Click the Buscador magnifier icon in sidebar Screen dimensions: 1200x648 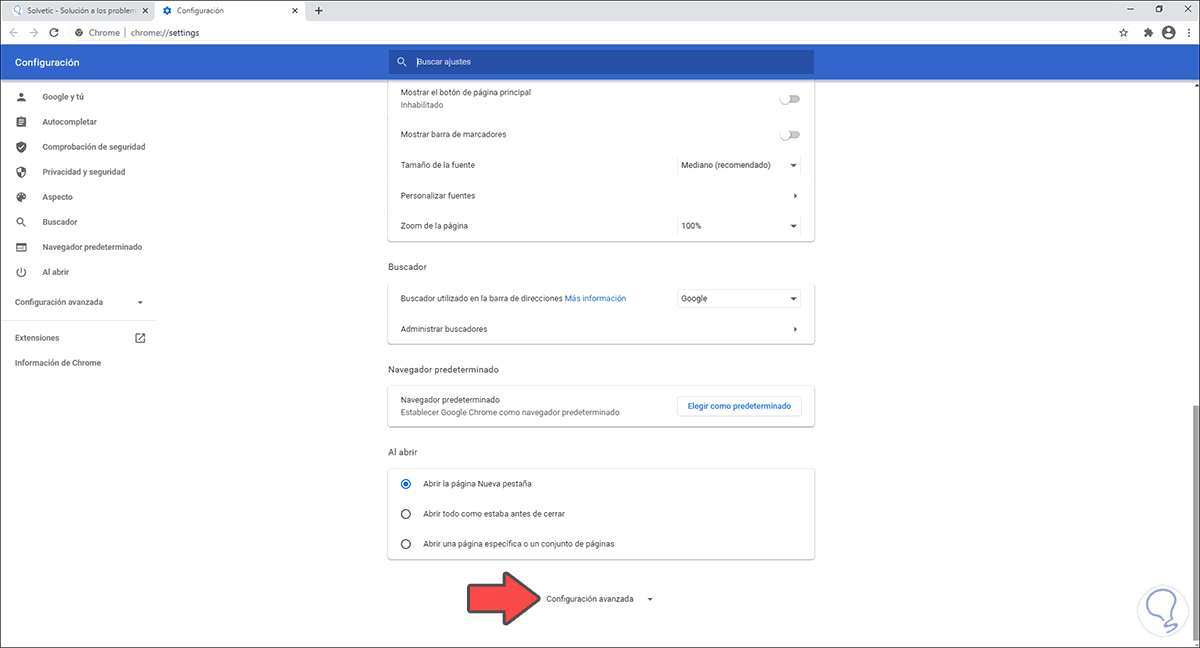tap(21, 222)
